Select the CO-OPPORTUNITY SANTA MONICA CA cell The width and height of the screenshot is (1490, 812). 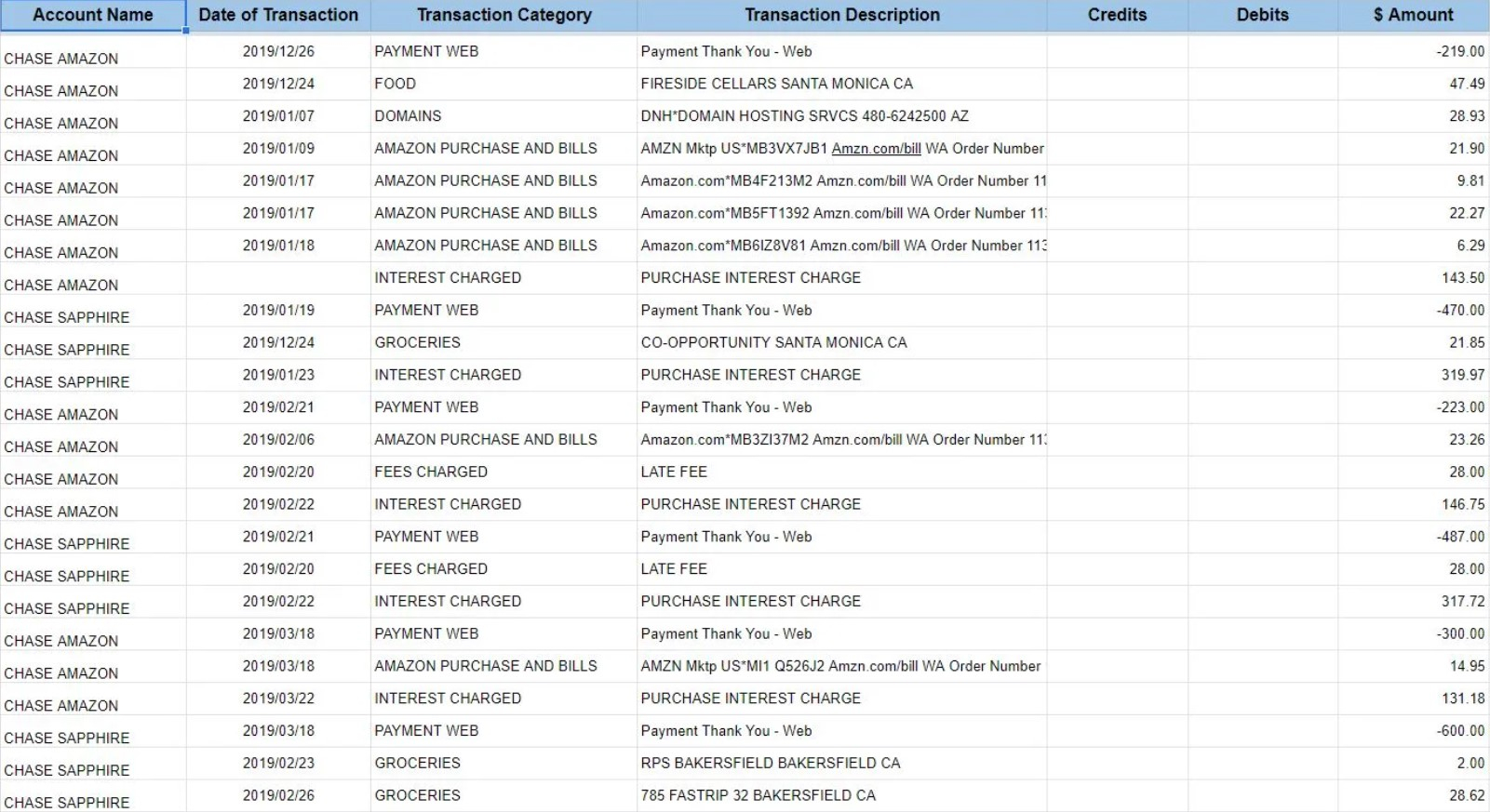[773, 342]
